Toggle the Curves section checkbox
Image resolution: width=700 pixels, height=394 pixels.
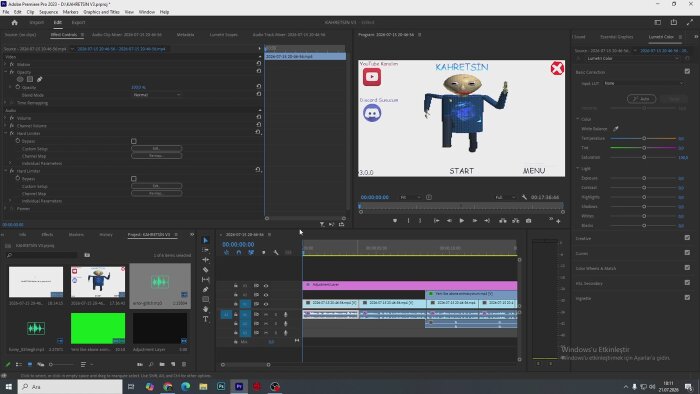coord(687,253)
